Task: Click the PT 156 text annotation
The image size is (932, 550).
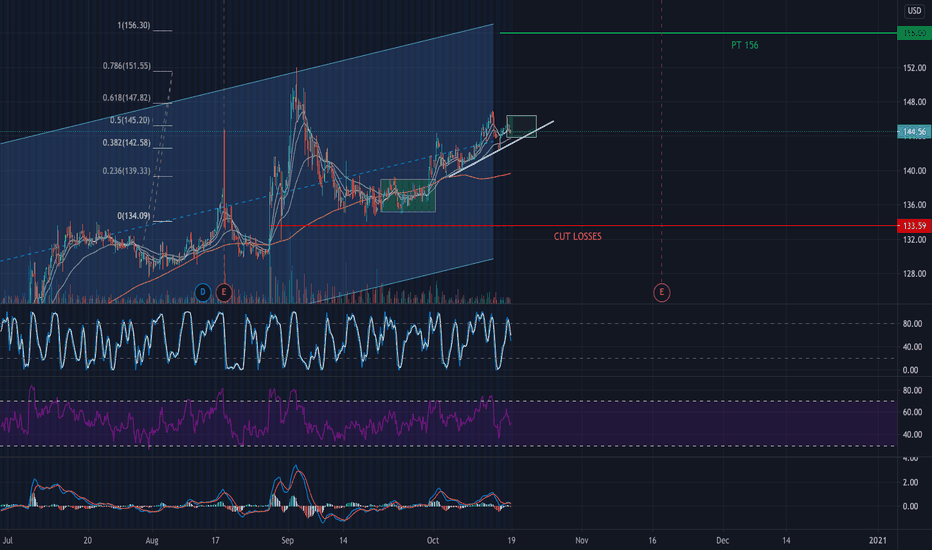Action: (745, 45)
